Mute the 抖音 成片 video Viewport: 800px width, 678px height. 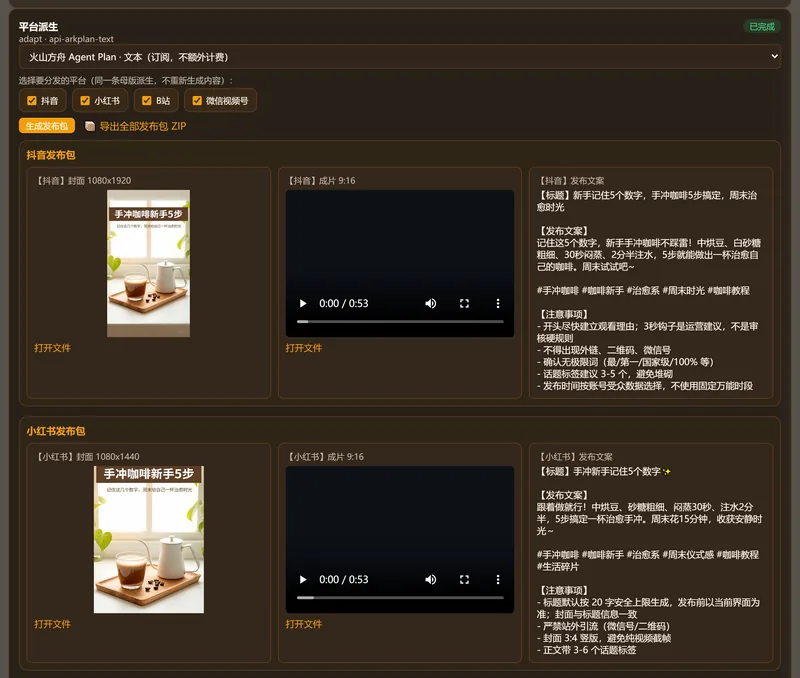(x=431, y=304)
